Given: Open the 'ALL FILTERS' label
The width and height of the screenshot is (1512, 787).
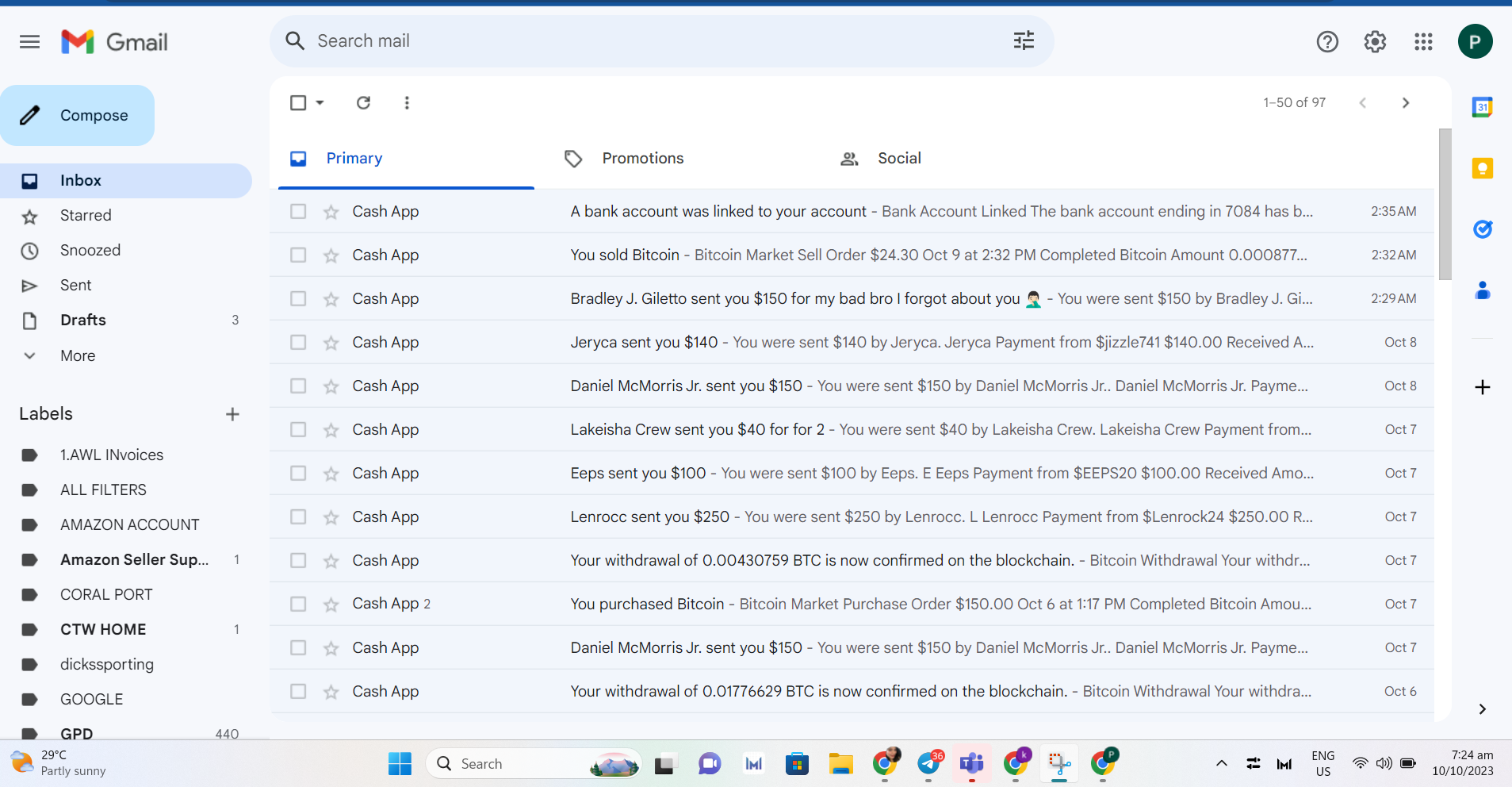Looking at the screenshot, I should (x=103, y=490).
